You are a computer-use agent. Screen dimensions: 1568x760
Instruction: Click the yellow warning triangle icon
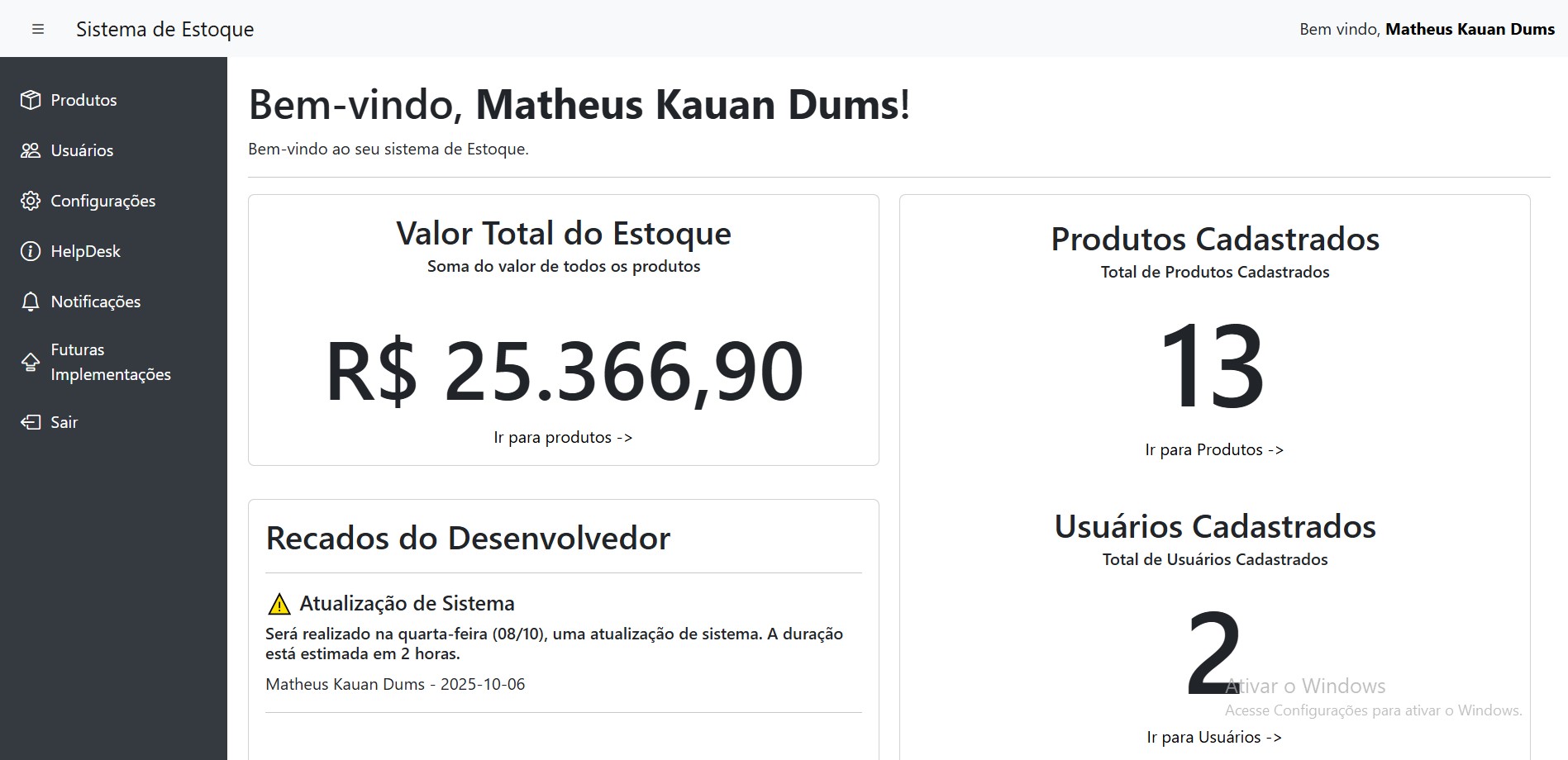tap(279, 604)
